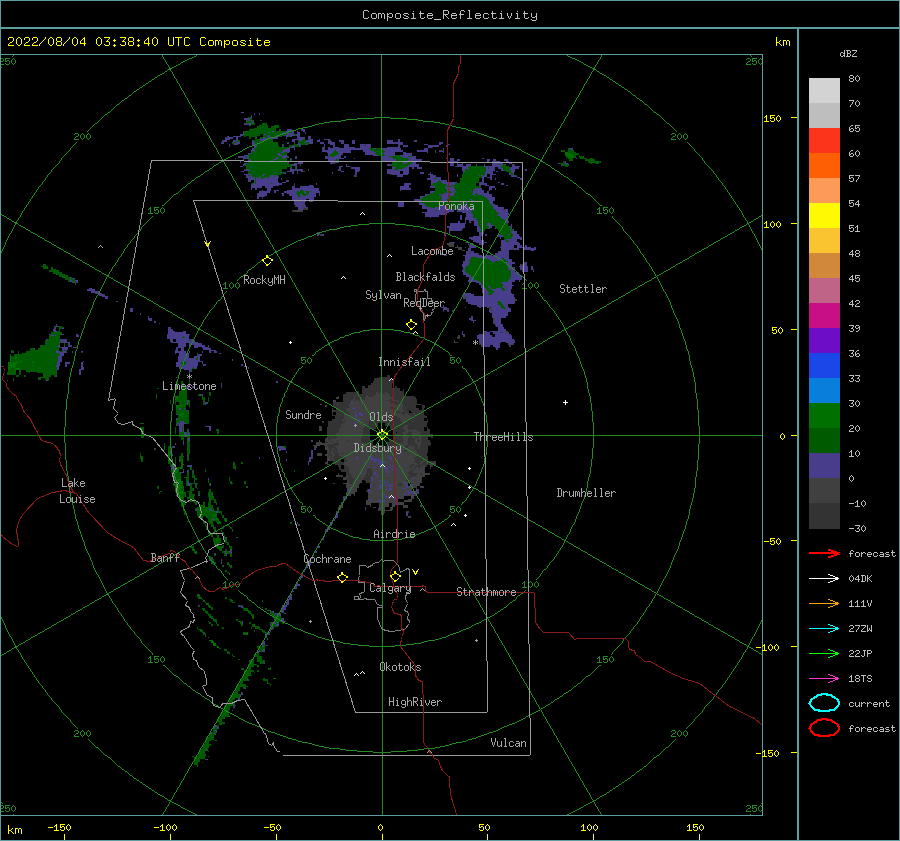This screenshot has height=841, width=900.
Task: Click the cyan current ellipse in the legend
Action: [824, 703]
